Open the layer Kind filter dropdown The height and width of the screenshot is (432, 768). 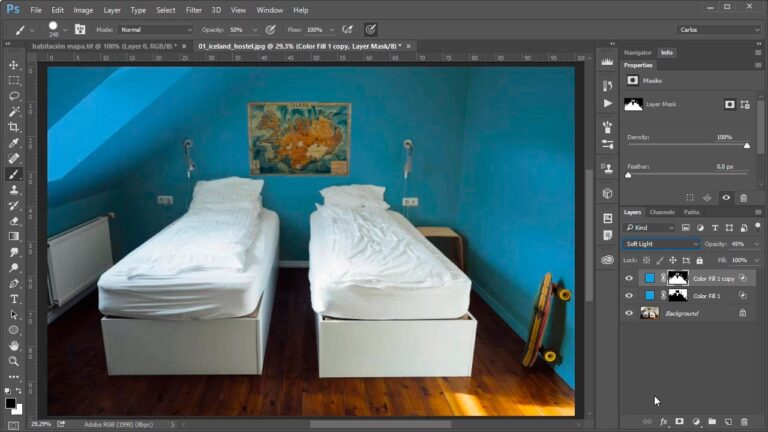point(649,228)
